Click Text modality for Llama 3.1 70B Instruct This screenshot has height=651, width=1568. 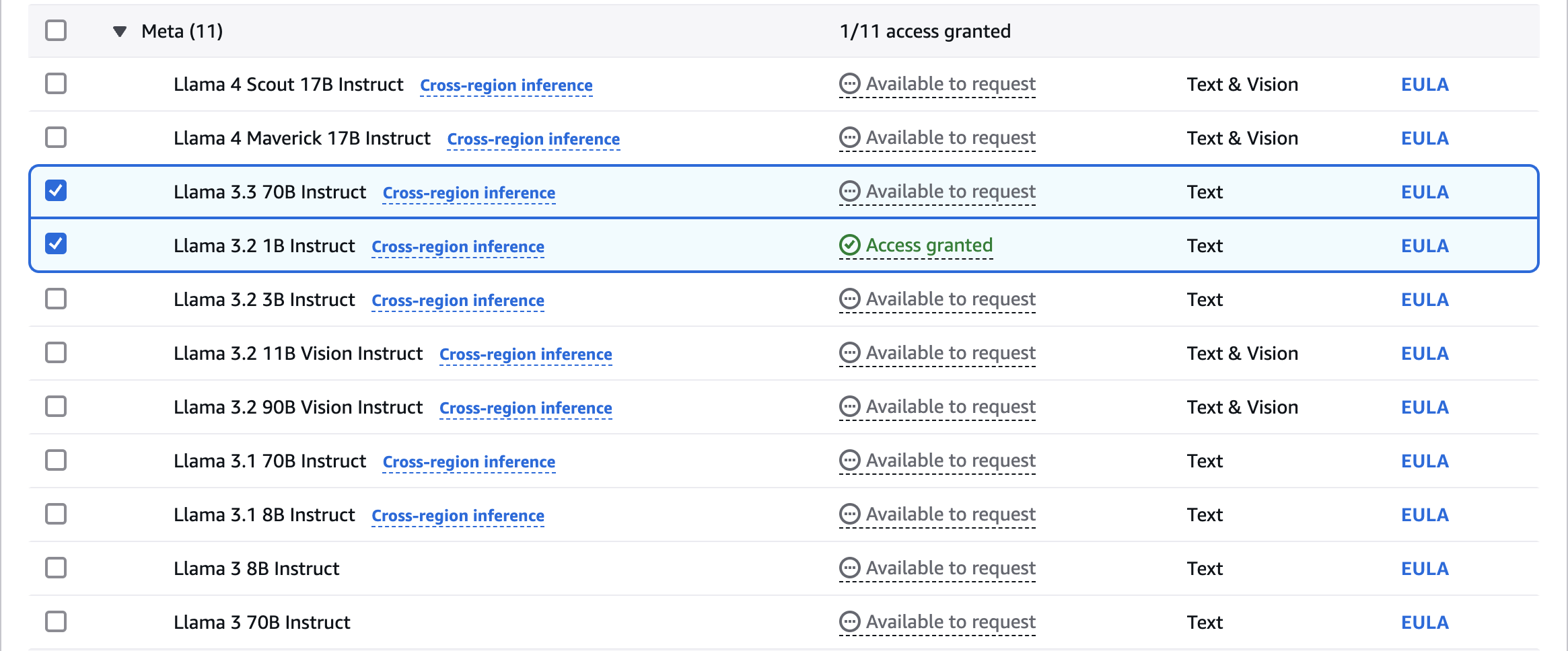coord(1205,461)
